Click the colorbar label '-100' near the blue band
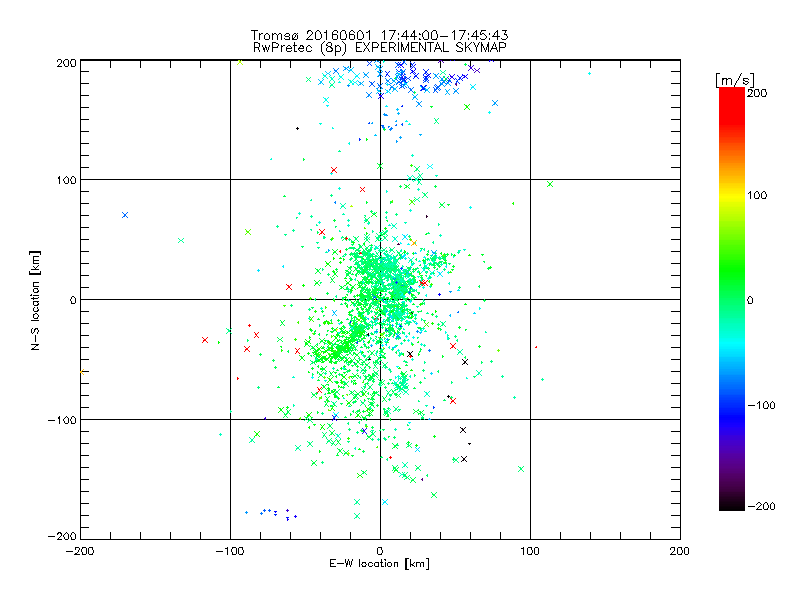 (761, 406)
